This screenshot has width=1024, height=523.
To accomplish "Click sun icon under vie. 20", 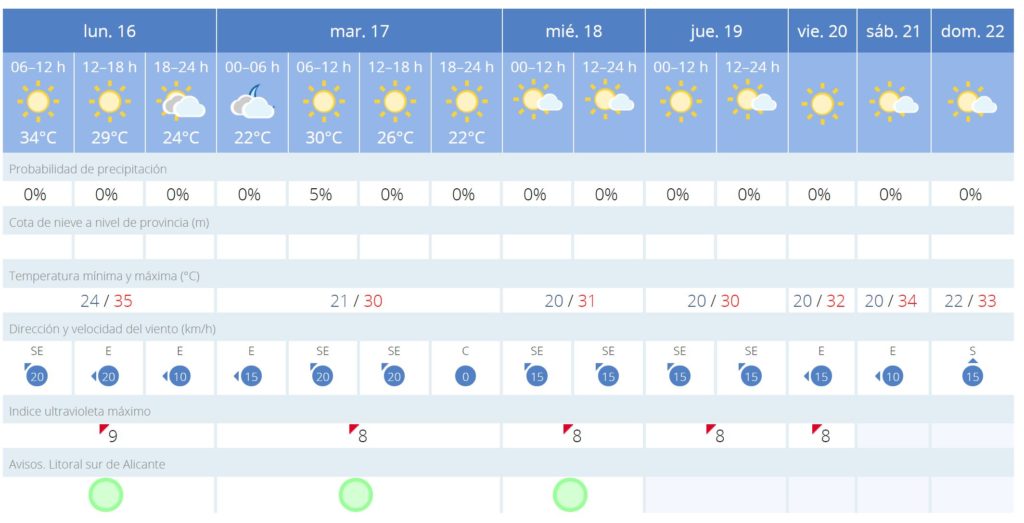I will [822, 104].
